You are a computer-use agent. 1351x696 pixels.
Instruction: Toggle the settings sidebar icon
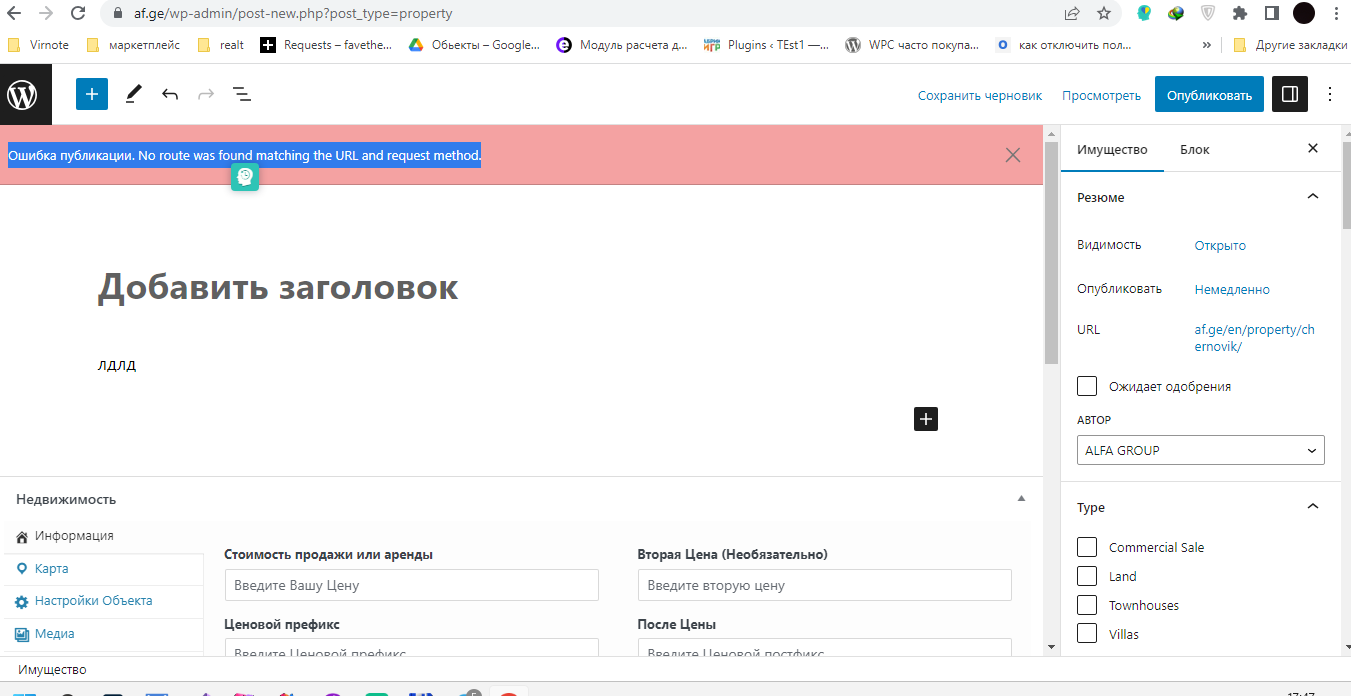1290,95
